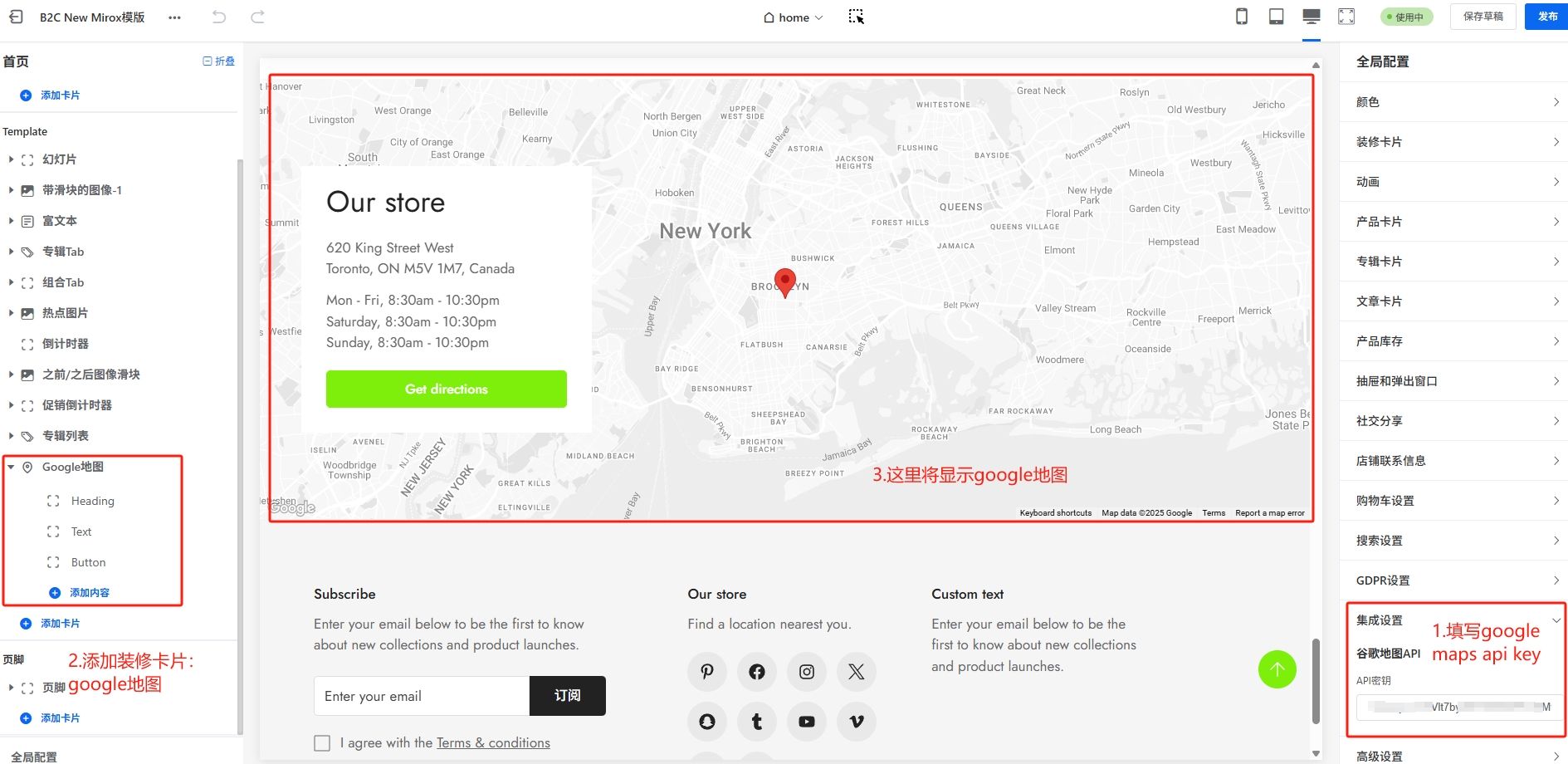Click the back exit icon
The image size is (1568, 764).
click(x=16, y=17)
